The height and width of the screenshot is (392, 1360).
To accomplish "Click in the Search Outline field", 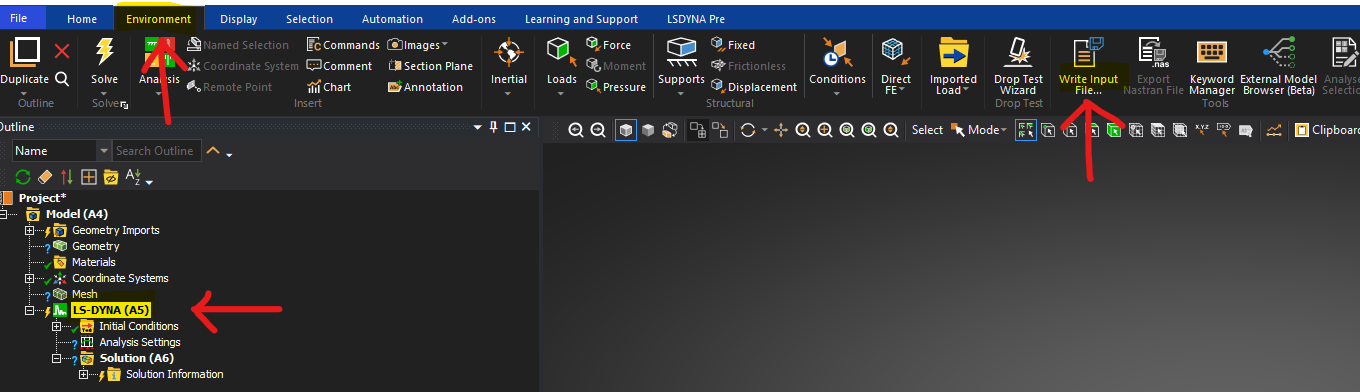I will point(156,151).
